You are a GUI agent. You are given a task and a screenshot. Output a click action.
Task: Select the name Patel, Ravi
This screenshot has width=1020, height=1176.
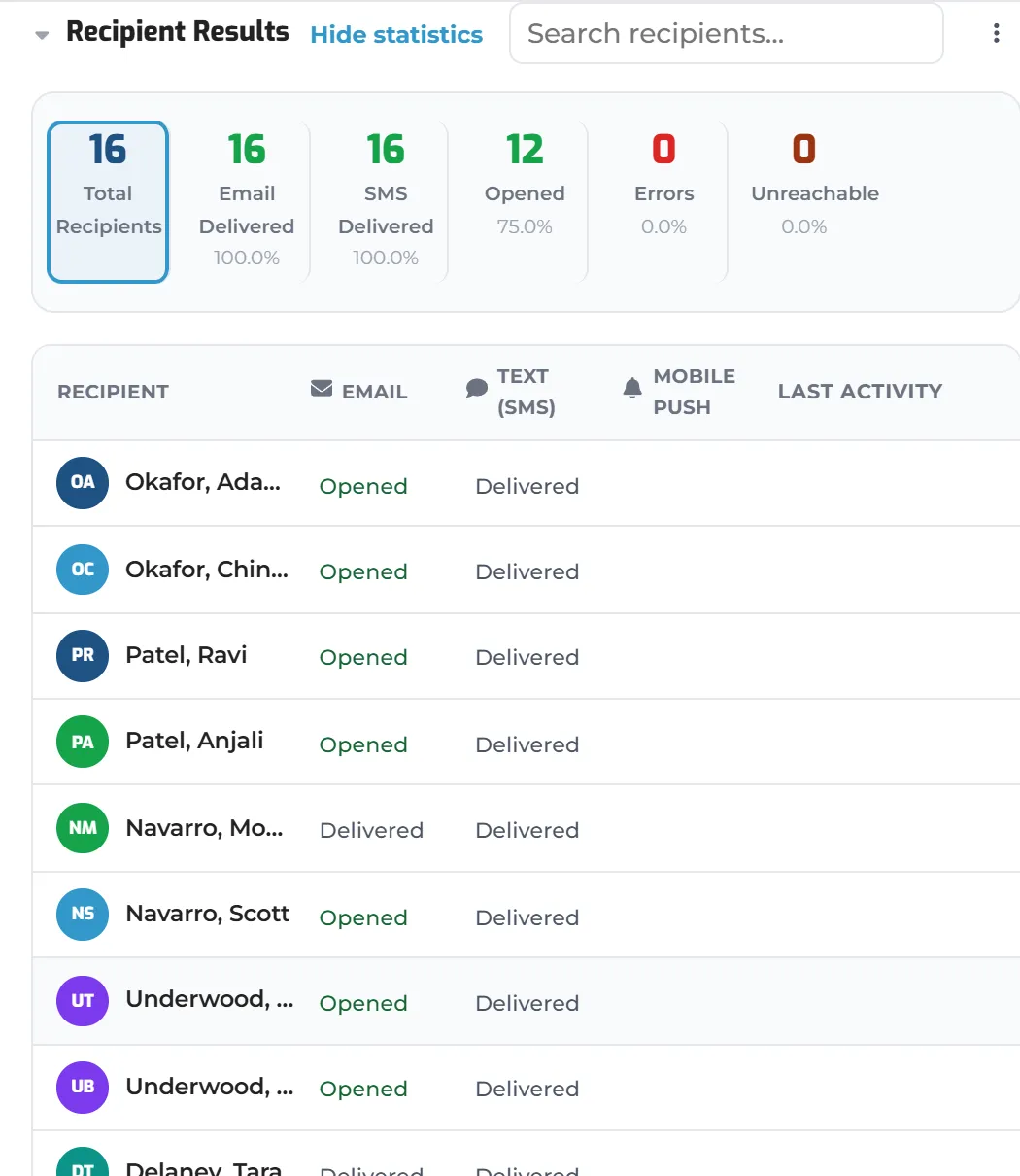tap(187, 655)
